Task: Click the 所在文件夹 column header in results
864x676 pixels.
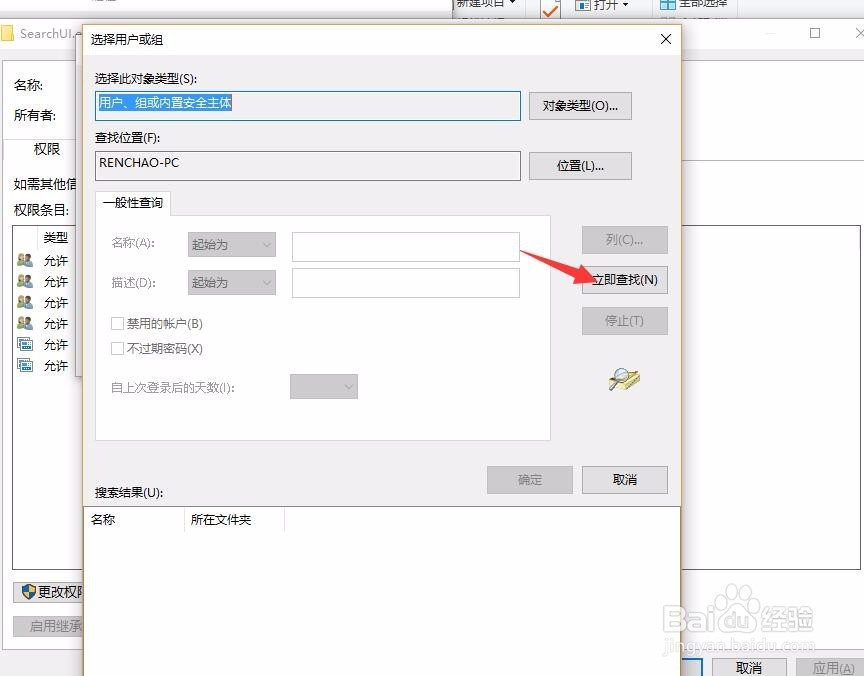Action: tap(234, 520)
